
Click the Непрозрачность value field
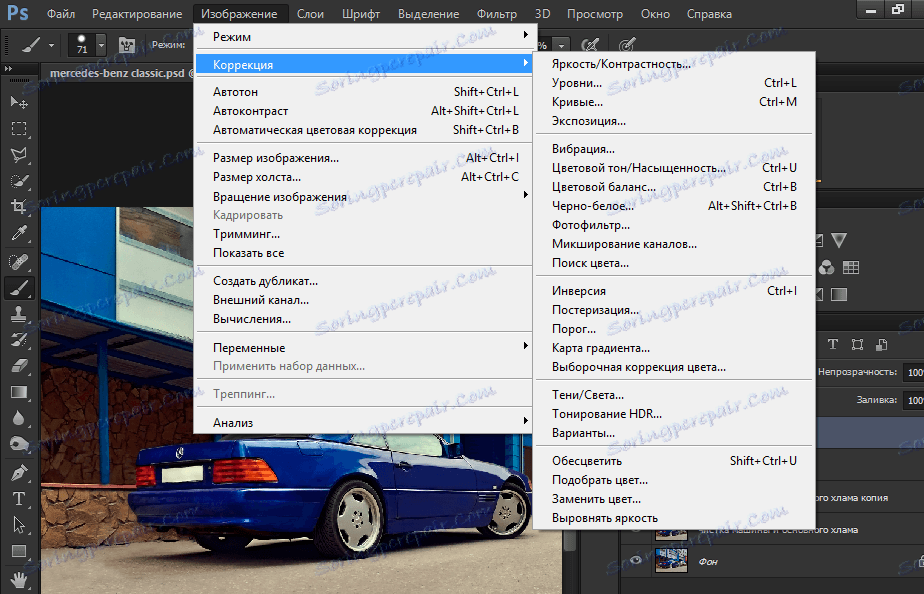913,372
